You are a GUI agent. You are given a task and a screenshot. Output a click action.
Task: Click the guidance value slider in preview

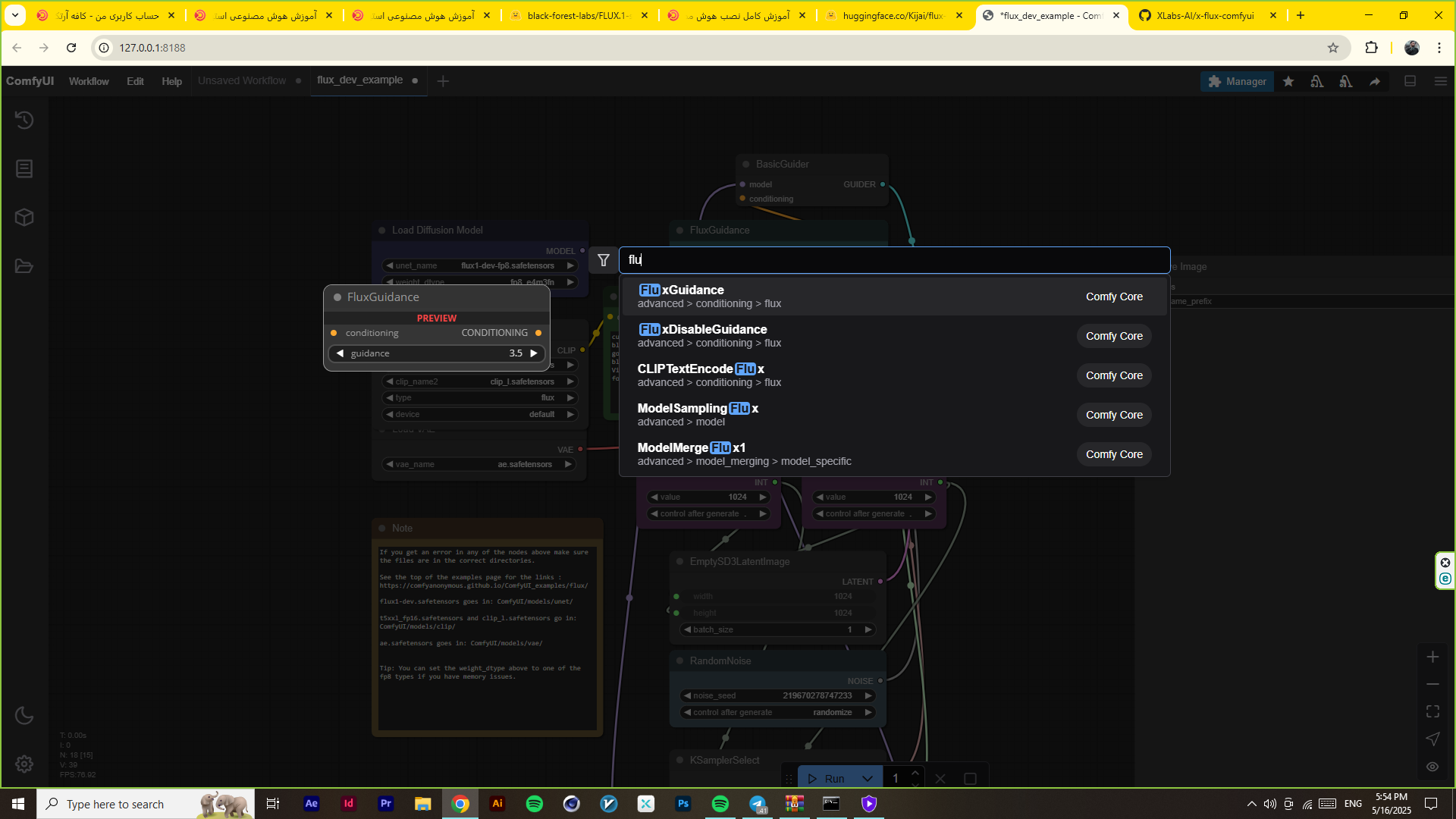coord(436,353)
